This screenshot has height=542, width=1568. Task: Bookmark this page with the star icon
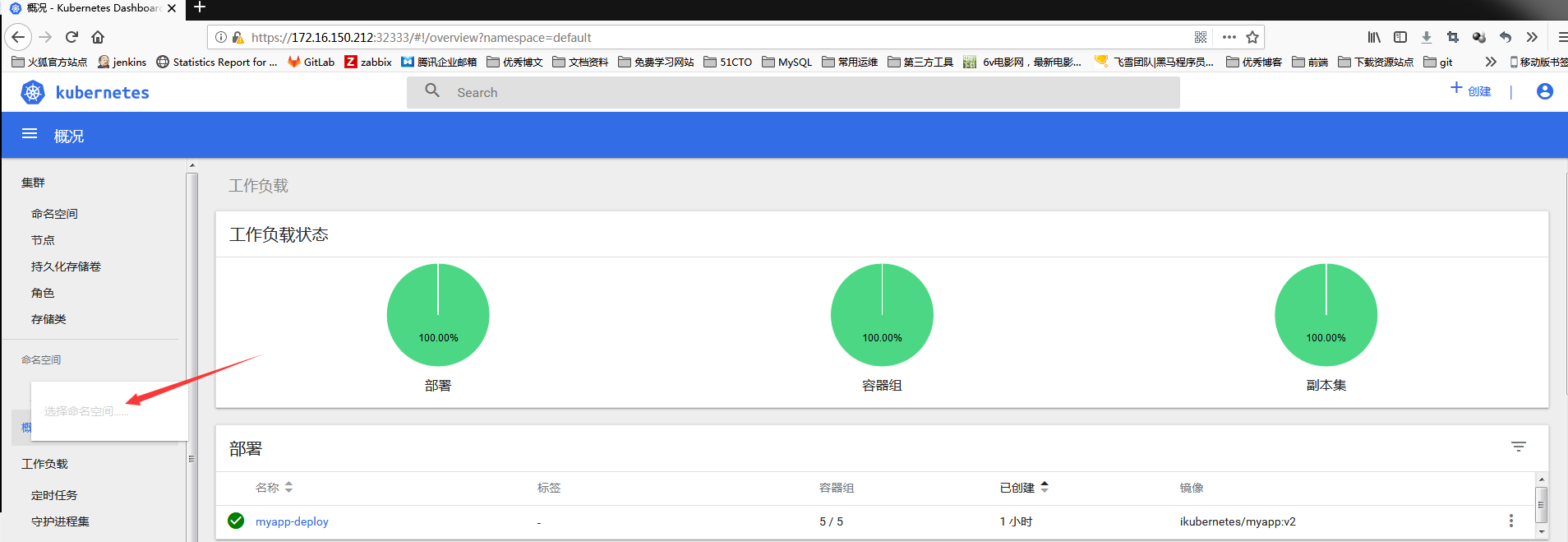1252,37
